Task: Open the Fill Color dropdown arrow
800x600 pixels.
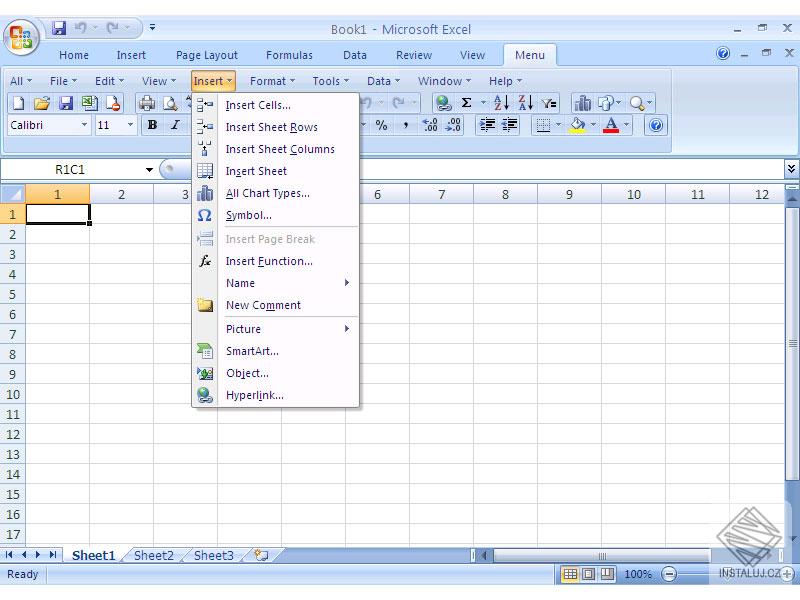Action: (593, 125)
